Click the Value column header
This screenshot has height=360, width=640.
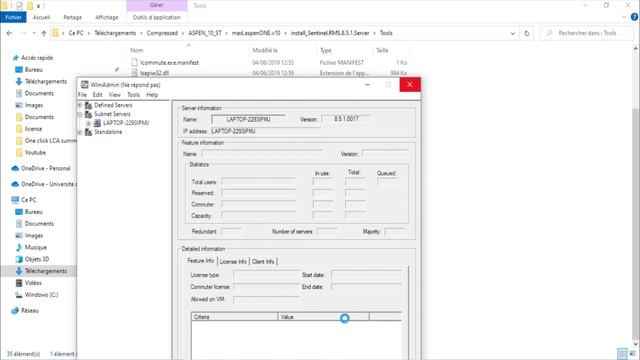(x=323, y=317)
